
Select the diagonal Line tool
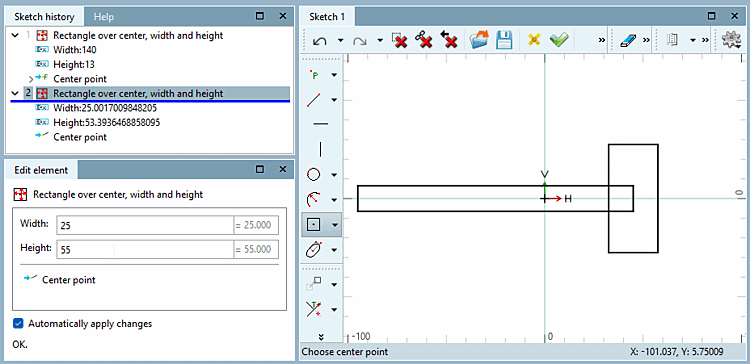[314, 100]
